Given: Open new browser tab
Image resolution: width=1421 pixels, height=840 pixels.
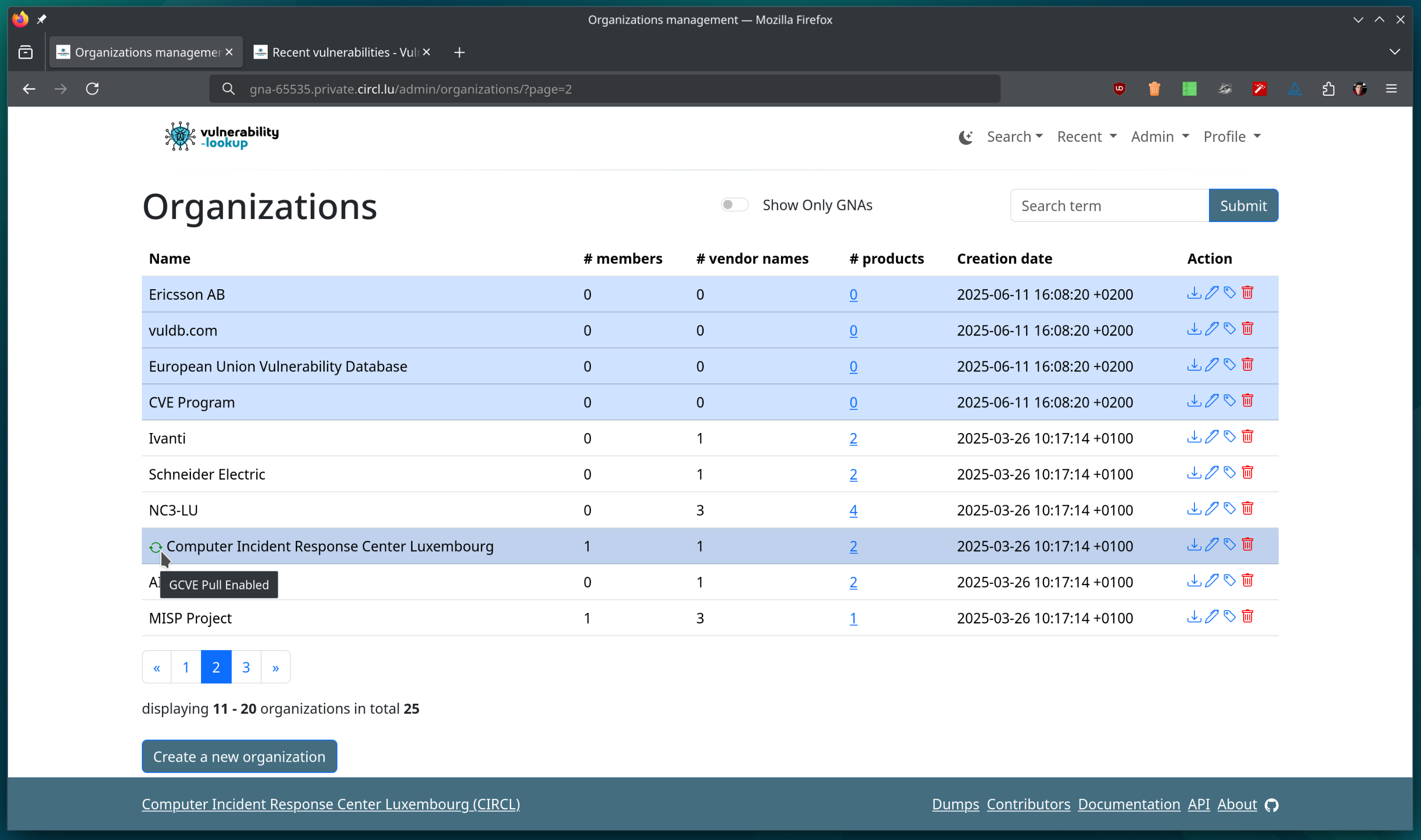Looking at the screenshot, I should pos(459,52).
